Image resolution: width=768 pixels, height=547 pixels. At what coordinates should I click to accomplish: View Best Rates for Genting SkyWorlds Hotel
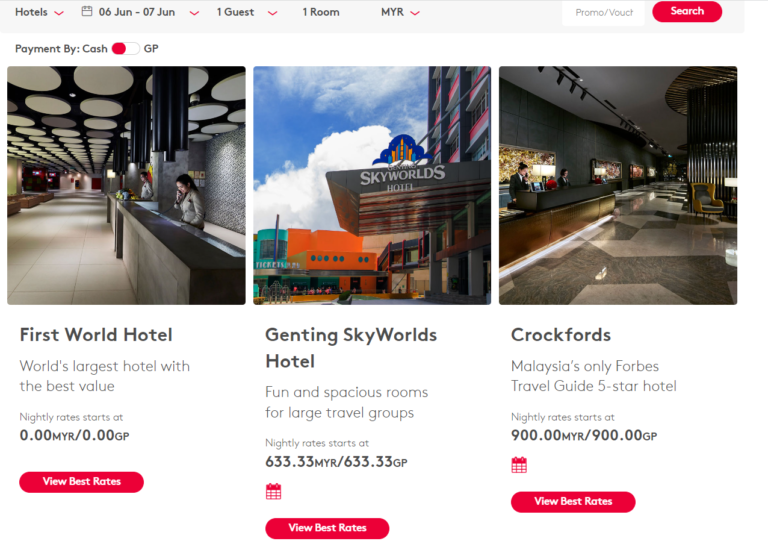pos(327,528)
